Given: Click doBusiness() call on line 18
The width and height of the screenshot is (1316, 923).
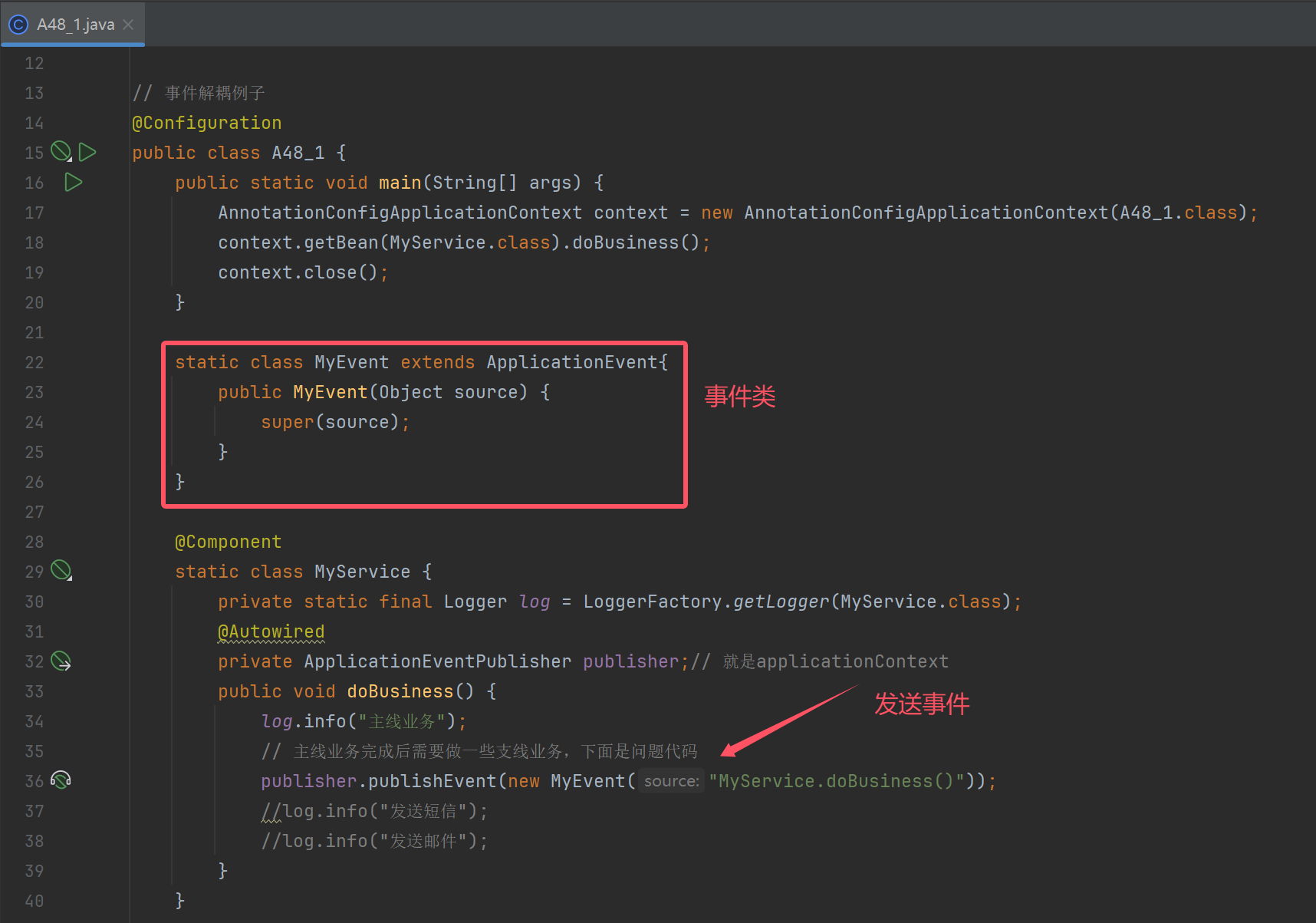Looking at the screenshot, I should [x=636, y=242].
